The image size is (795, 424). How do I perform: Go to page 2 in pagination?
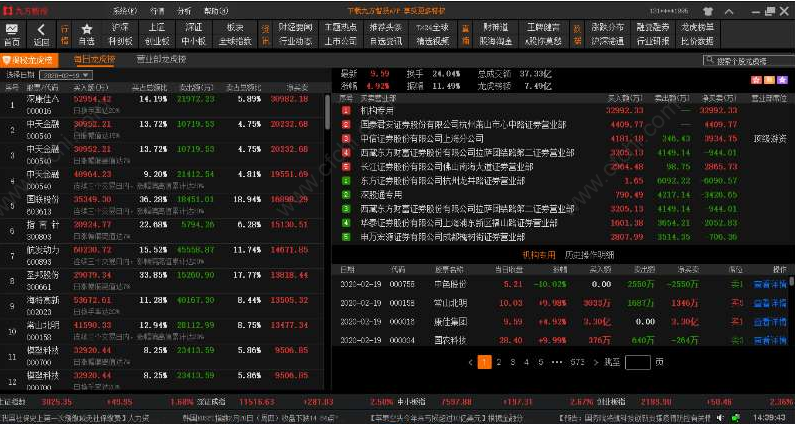(x=498, y=362)
